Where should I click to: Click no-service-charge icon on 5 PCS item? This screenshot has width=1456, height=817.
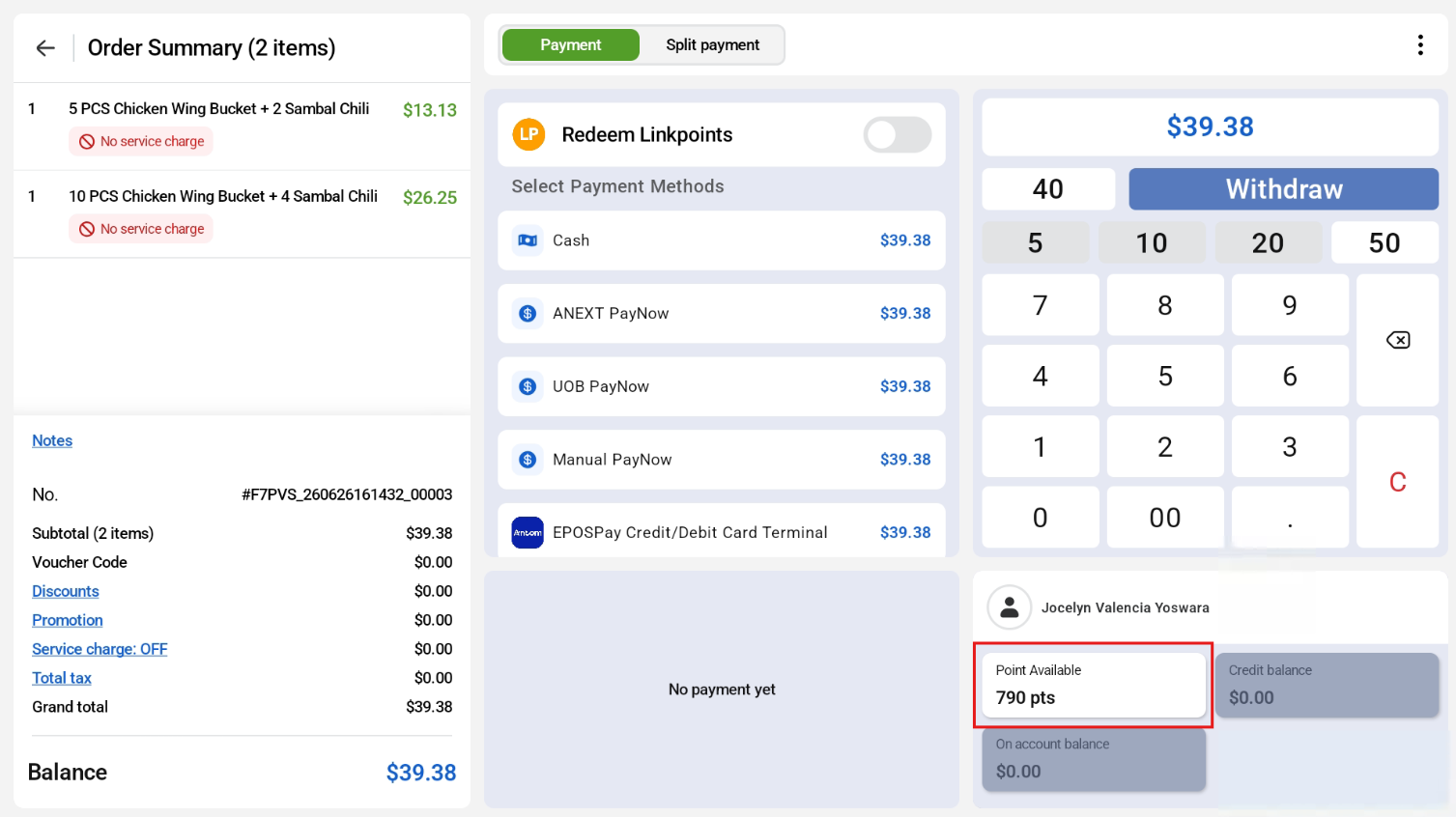click(87, 142)
